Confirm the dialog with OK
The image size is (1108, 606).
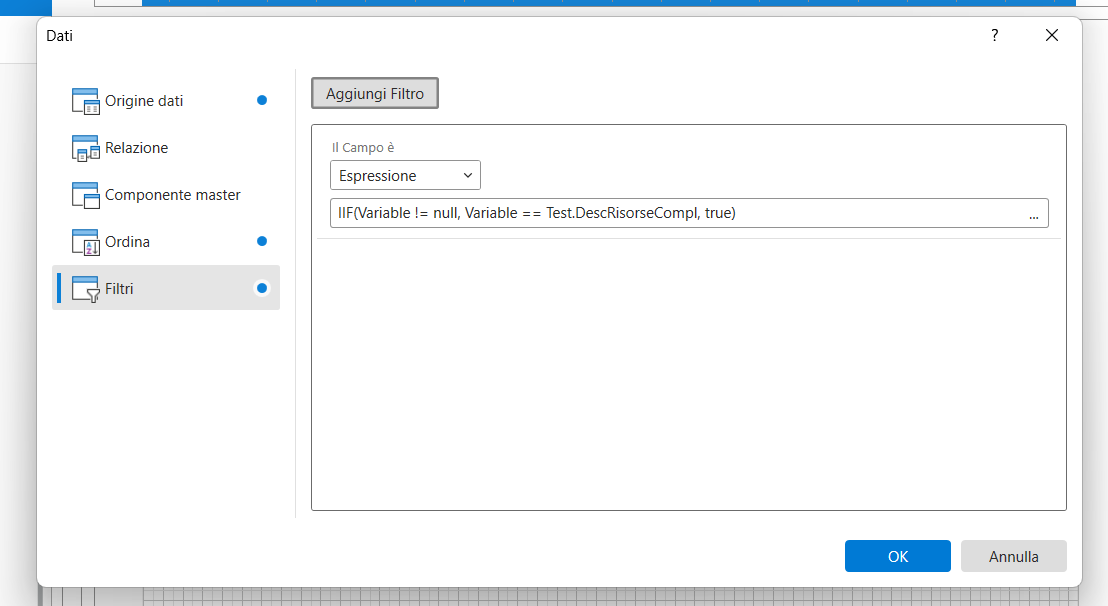(x=897, y=556)
